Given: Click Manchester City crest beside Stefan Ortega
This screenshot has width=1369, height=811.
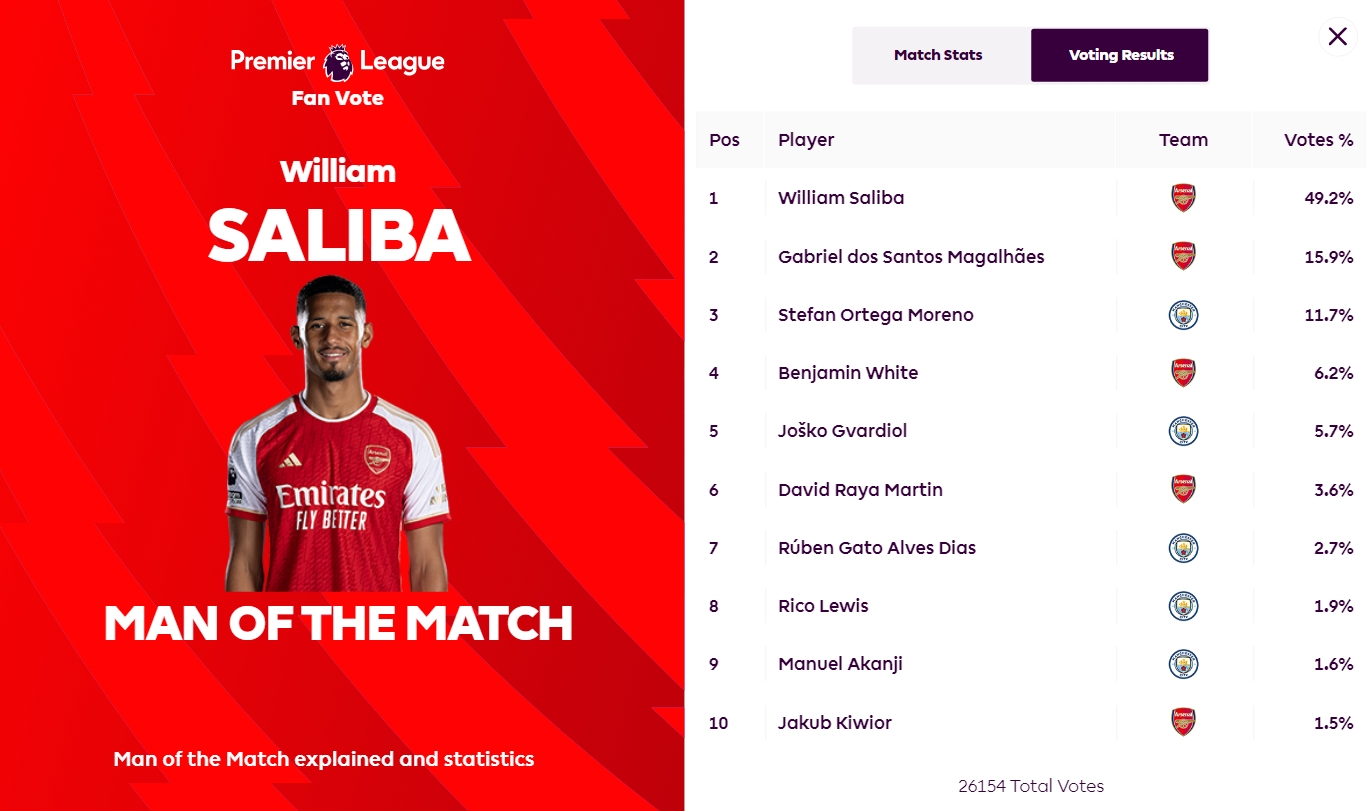Looking at the screenshot, I should (1183, 315).
